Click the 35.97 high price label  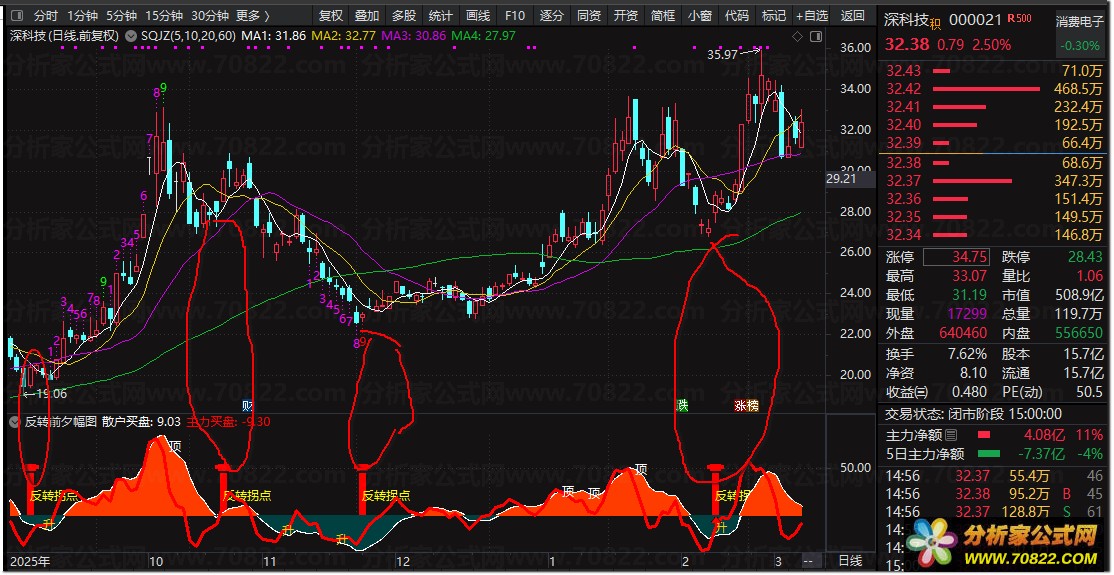(x=723, y=54)
